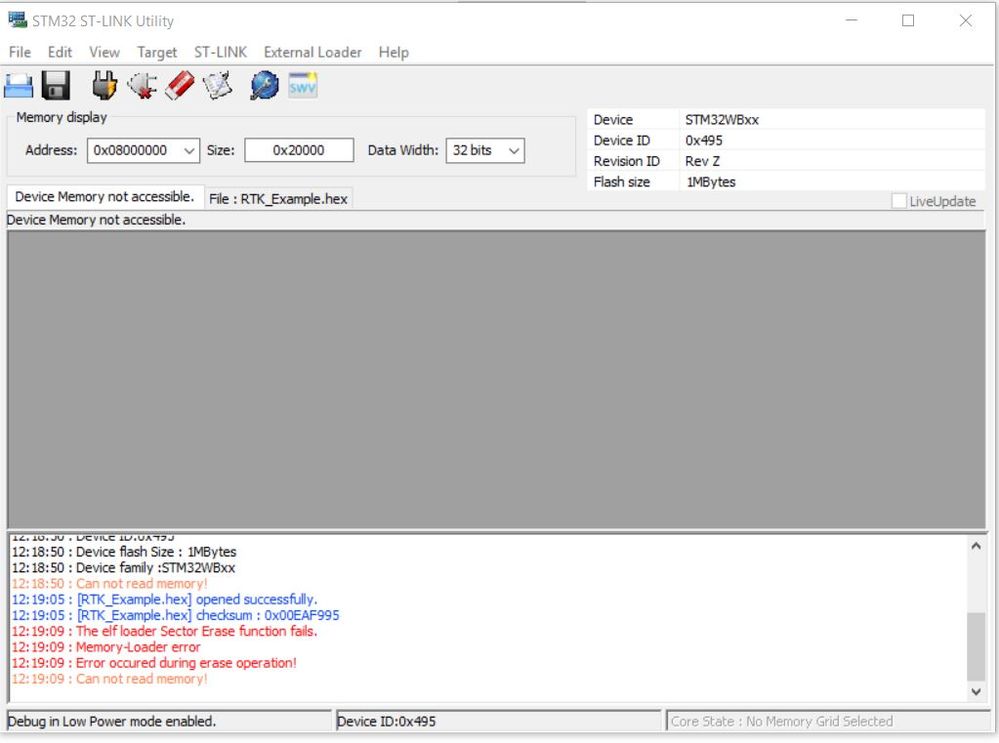
Task: Click log line 'Device flash Size : 1MBytes'
Action: point(124,552)
